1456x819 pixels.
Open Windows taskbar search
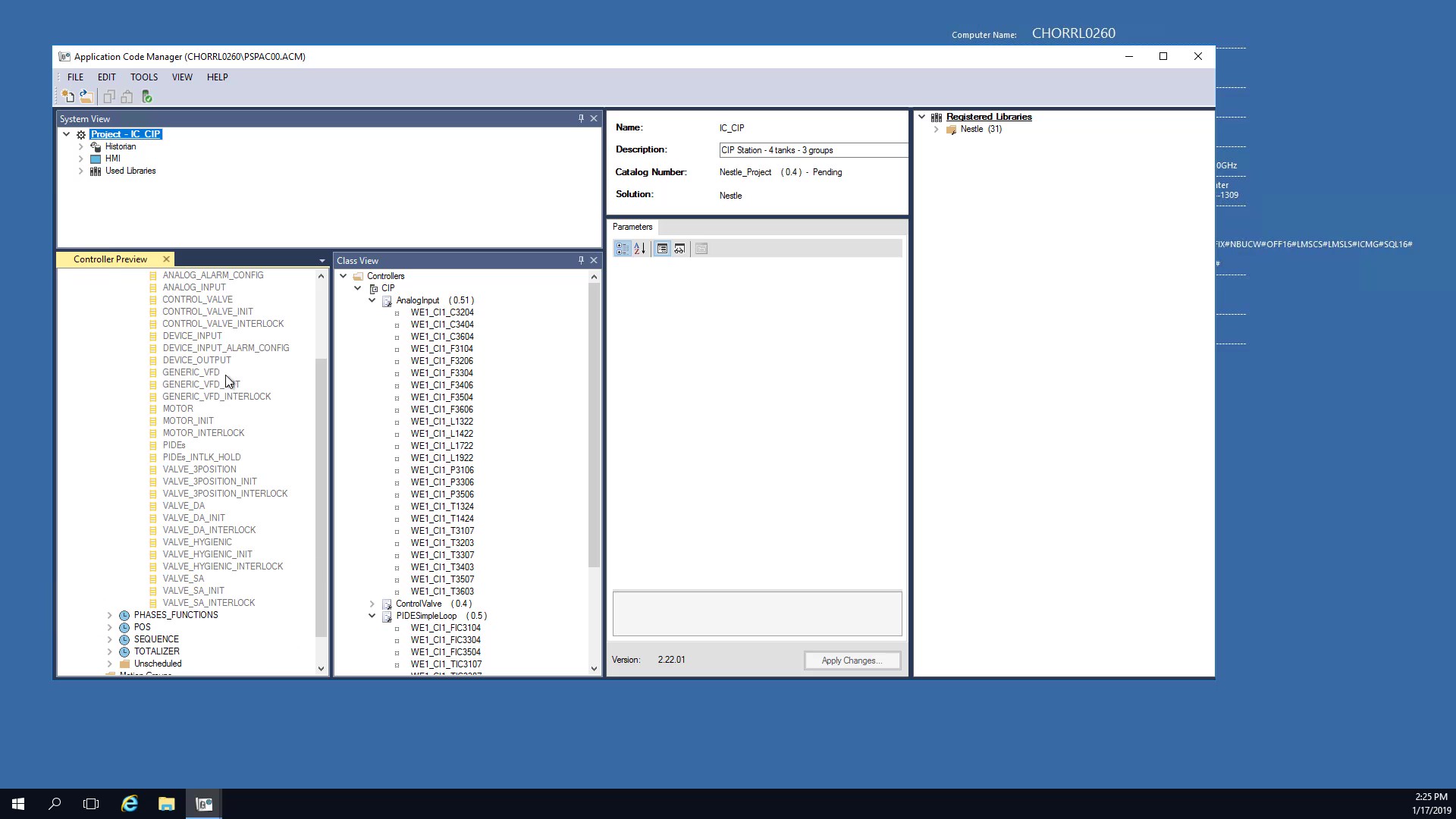pyautogui.click(x=55, y=804)
